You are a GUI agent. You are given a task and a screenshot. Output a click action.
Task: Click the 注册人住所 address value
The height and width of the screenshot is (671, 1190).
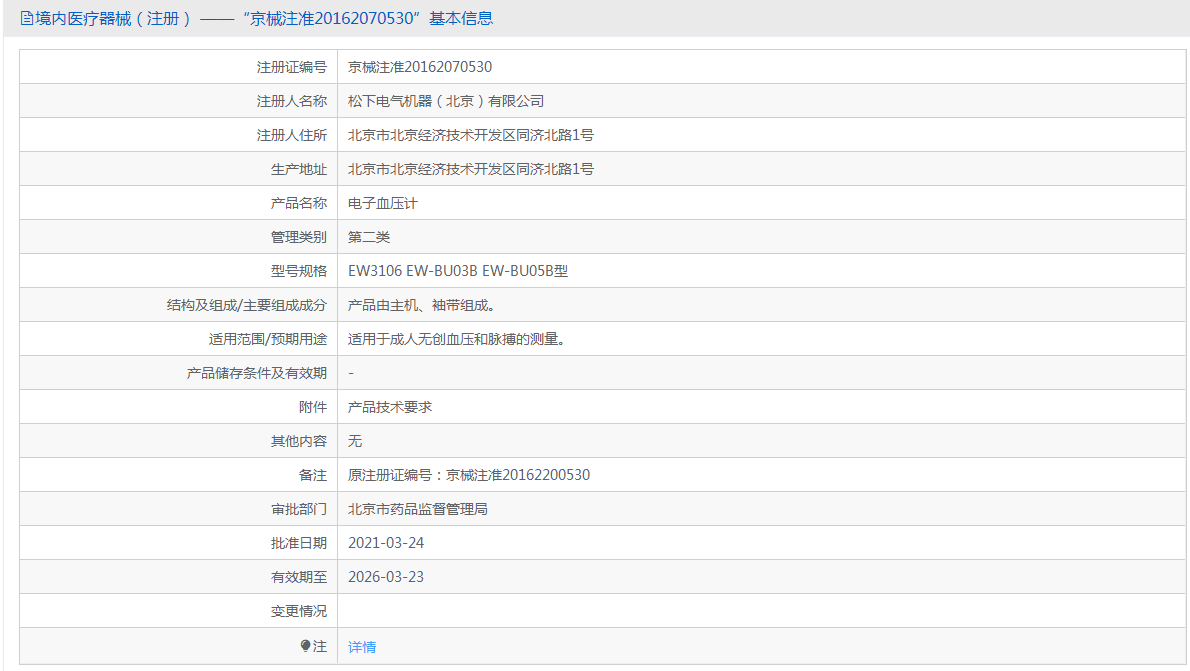471,135
